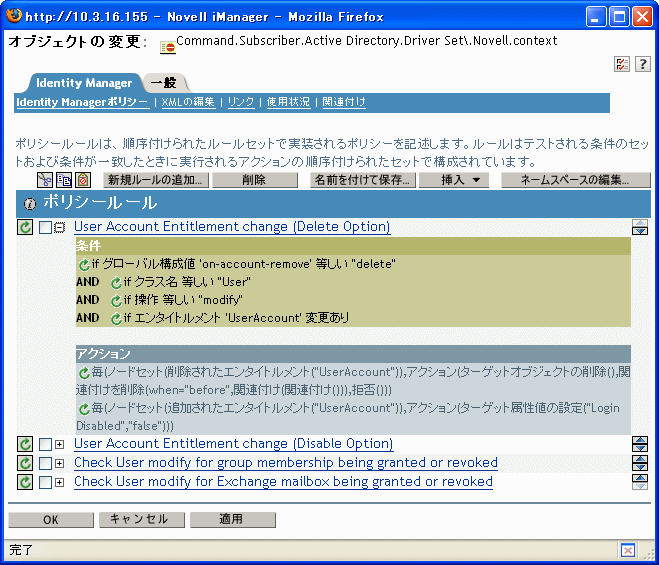Viewport: 659px width, 565px height.
Task: Move group membership rule up with arrow
Action: (x=640, y=459)
